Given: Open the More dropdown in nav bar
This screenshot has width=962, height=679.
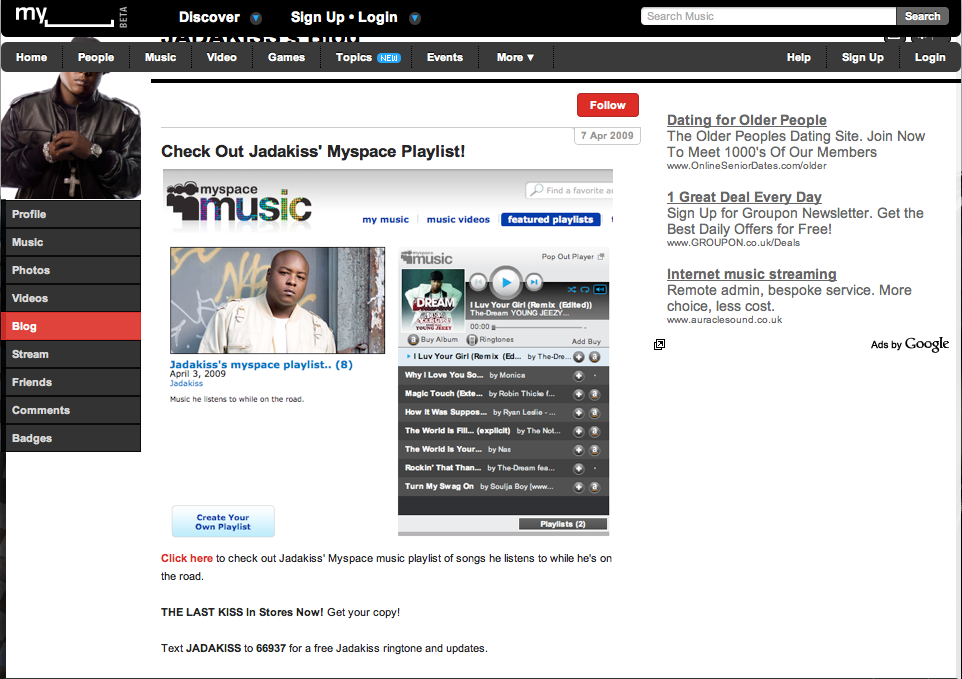Looking at the screenshot, I should (515, 58).
